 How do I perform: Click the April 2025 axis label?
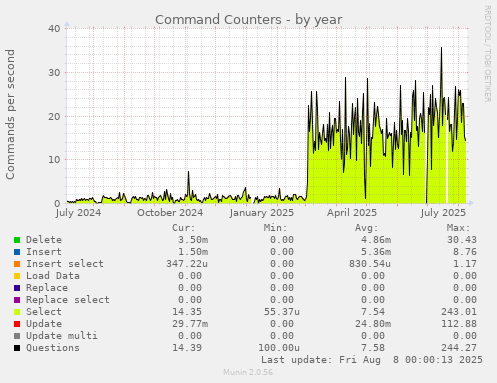tap(352, 213)
